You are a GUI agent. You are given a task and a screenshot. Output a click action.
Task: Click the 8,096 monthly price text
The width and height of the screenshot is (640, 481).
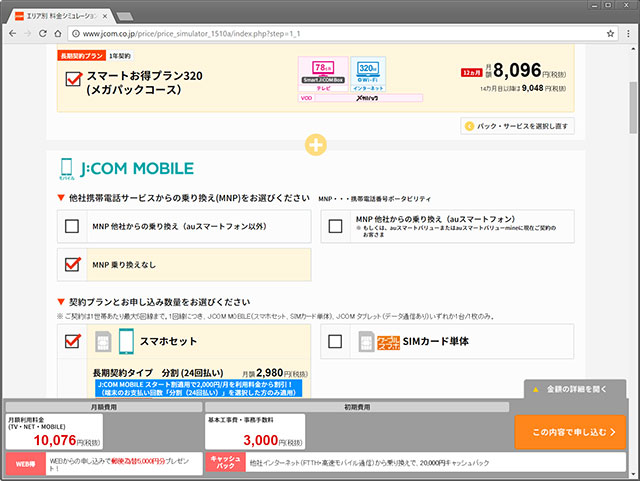517,70
